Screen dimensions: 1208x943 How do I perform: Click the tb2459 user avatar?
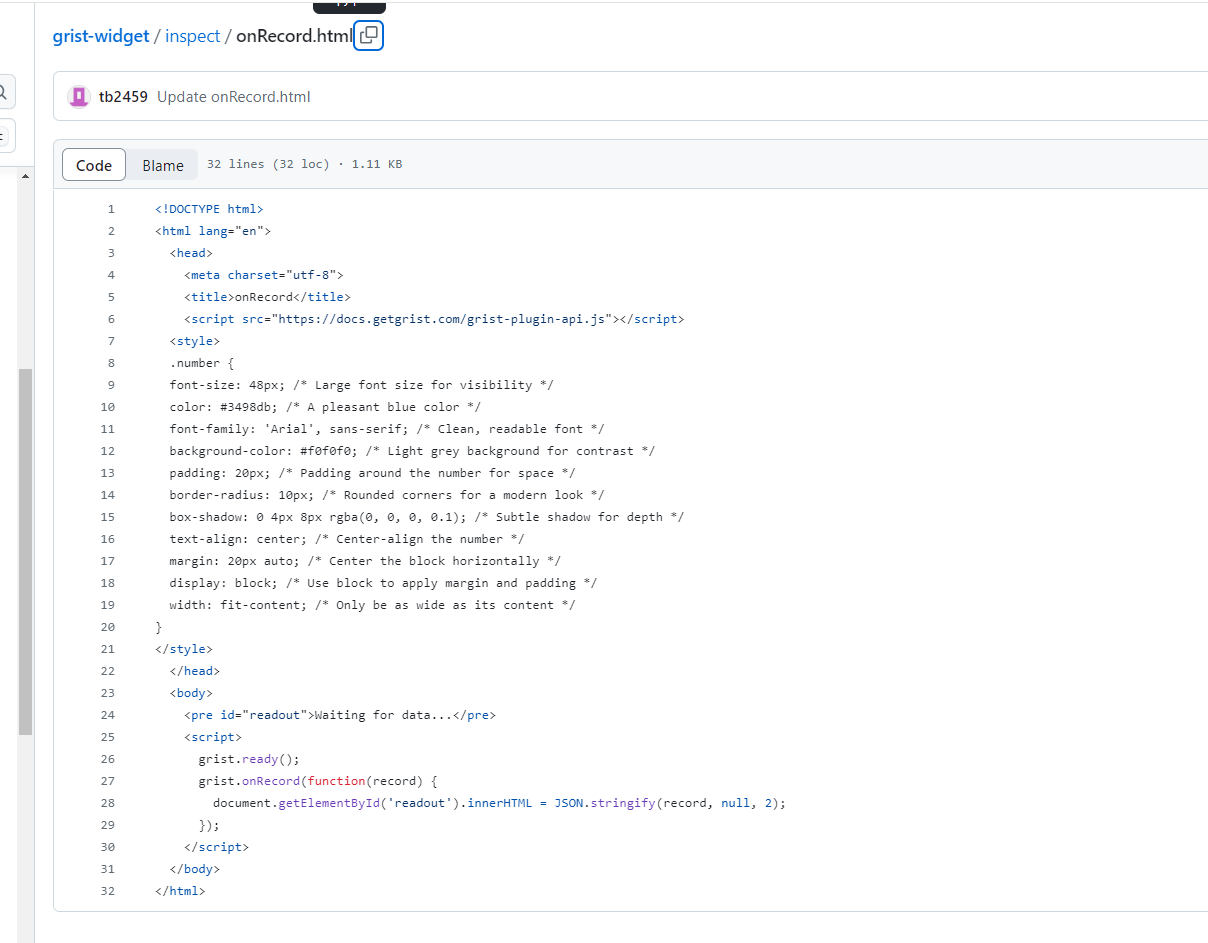79,97
